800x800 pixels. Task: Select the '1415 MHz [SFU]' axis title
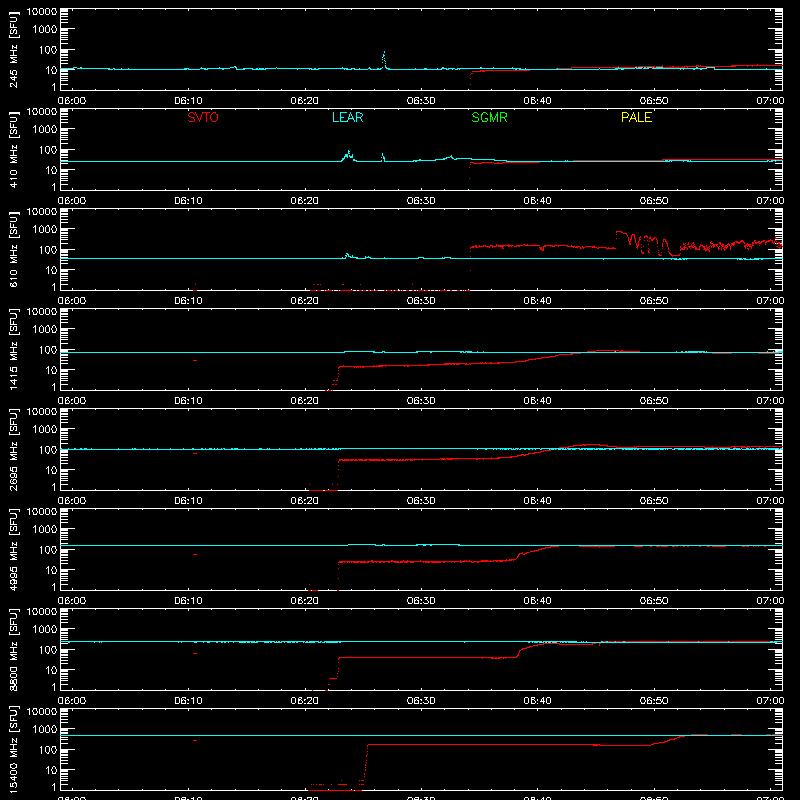(x=13, y=349)
